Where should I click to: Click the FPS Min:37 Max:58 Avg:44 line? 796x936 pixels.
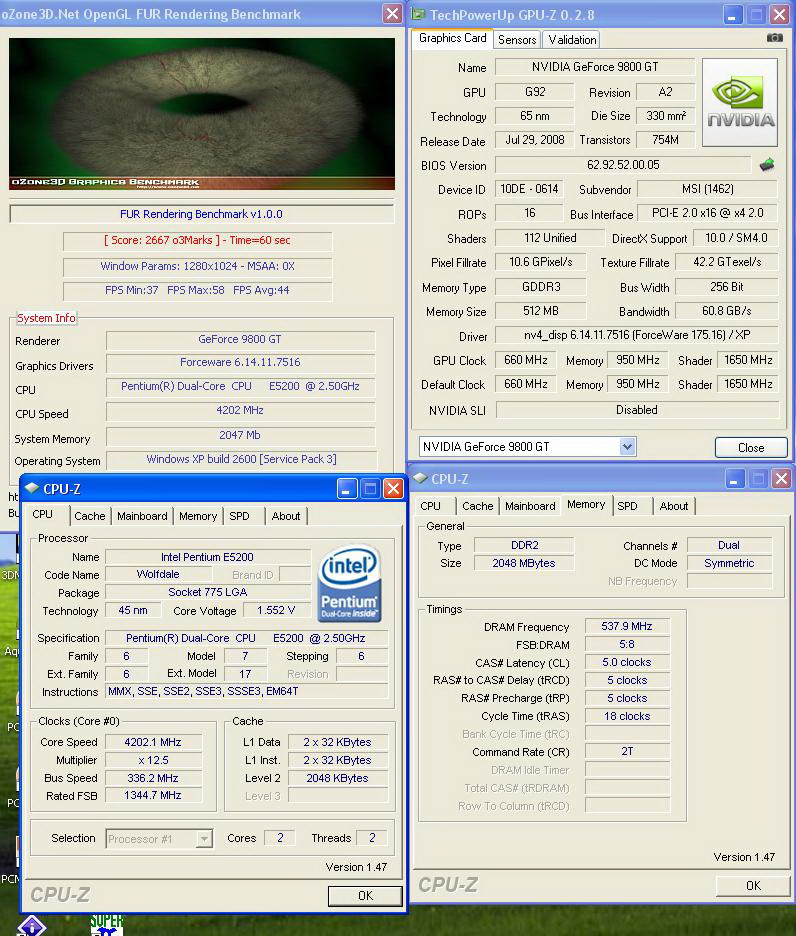click(197, 291)
